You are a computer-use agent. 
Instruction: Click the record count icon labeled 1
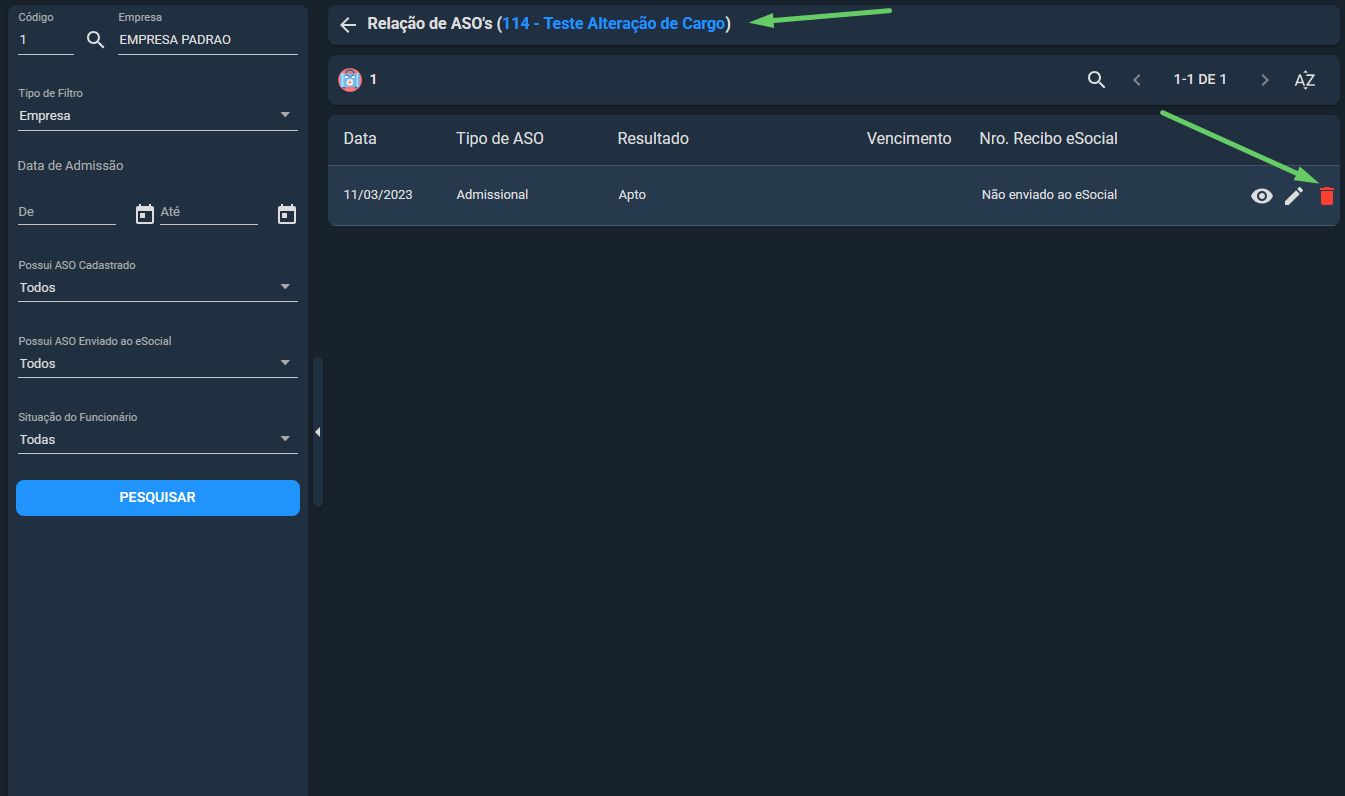pos(349,80)
